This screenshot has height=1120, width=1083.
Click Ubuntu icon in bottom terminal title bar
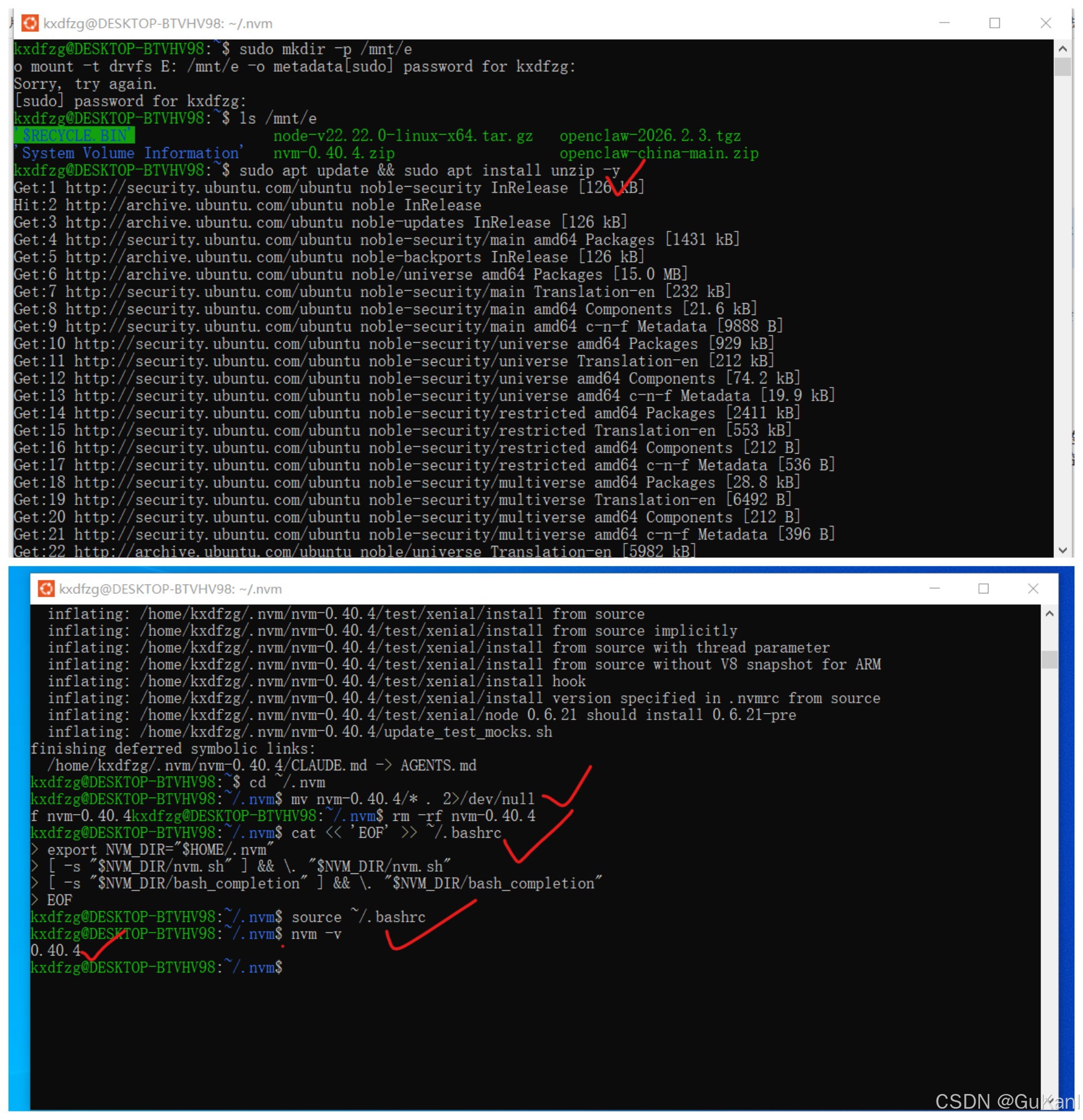(46, 589)
